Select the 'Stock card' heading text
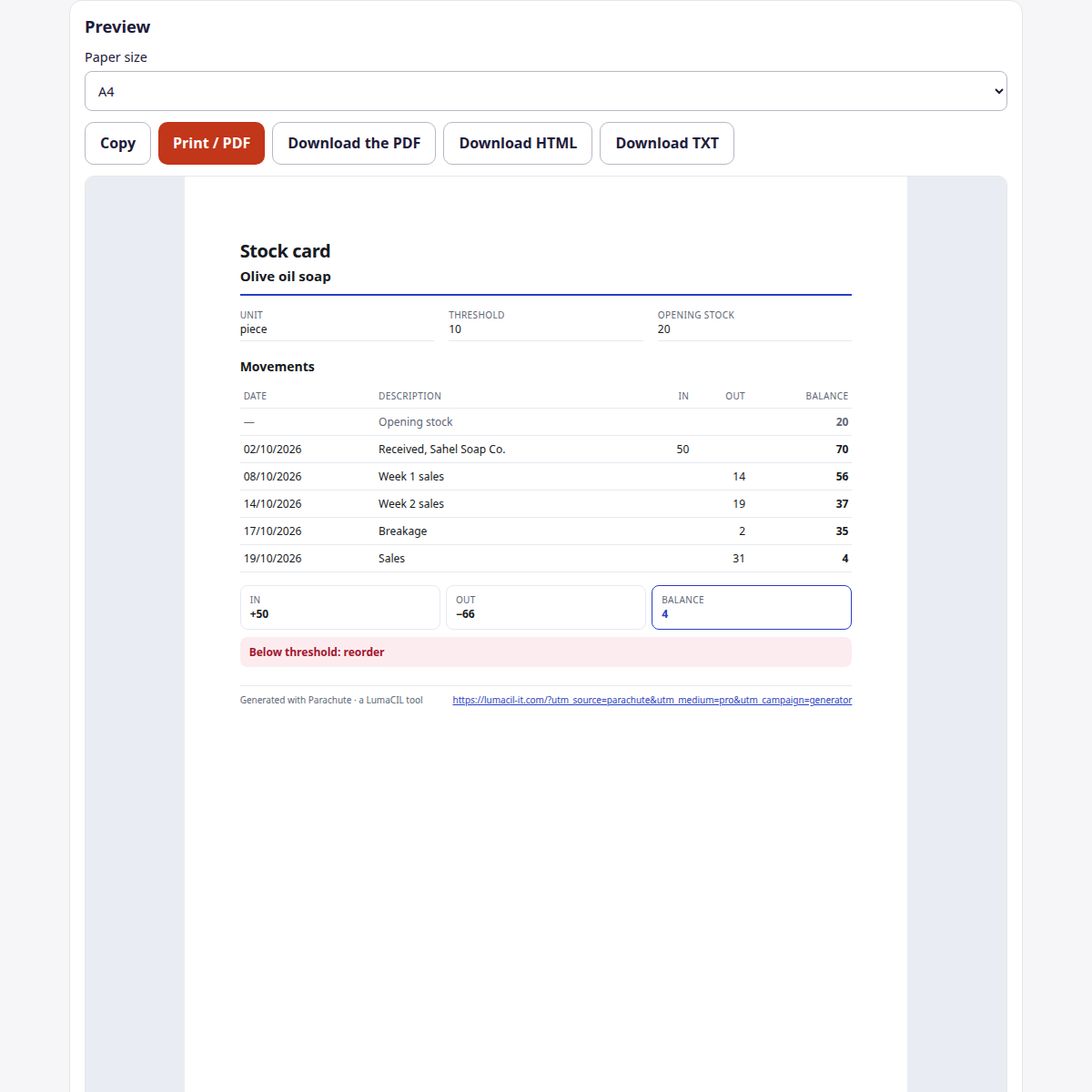 click(x=285, y=251)
